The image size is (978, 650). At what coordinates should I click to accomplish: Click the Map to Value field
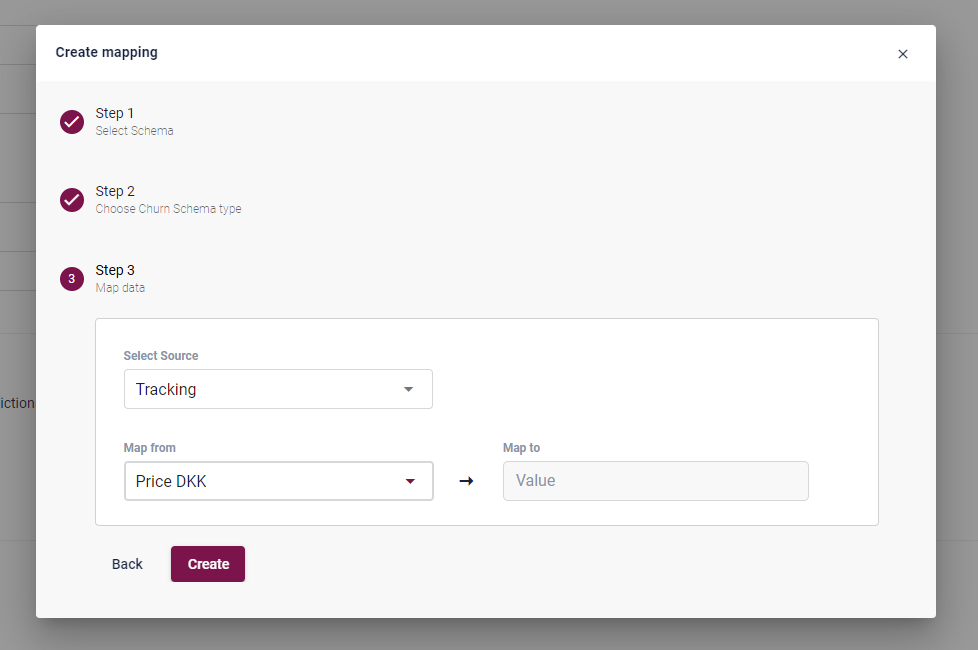coord(655,481)
